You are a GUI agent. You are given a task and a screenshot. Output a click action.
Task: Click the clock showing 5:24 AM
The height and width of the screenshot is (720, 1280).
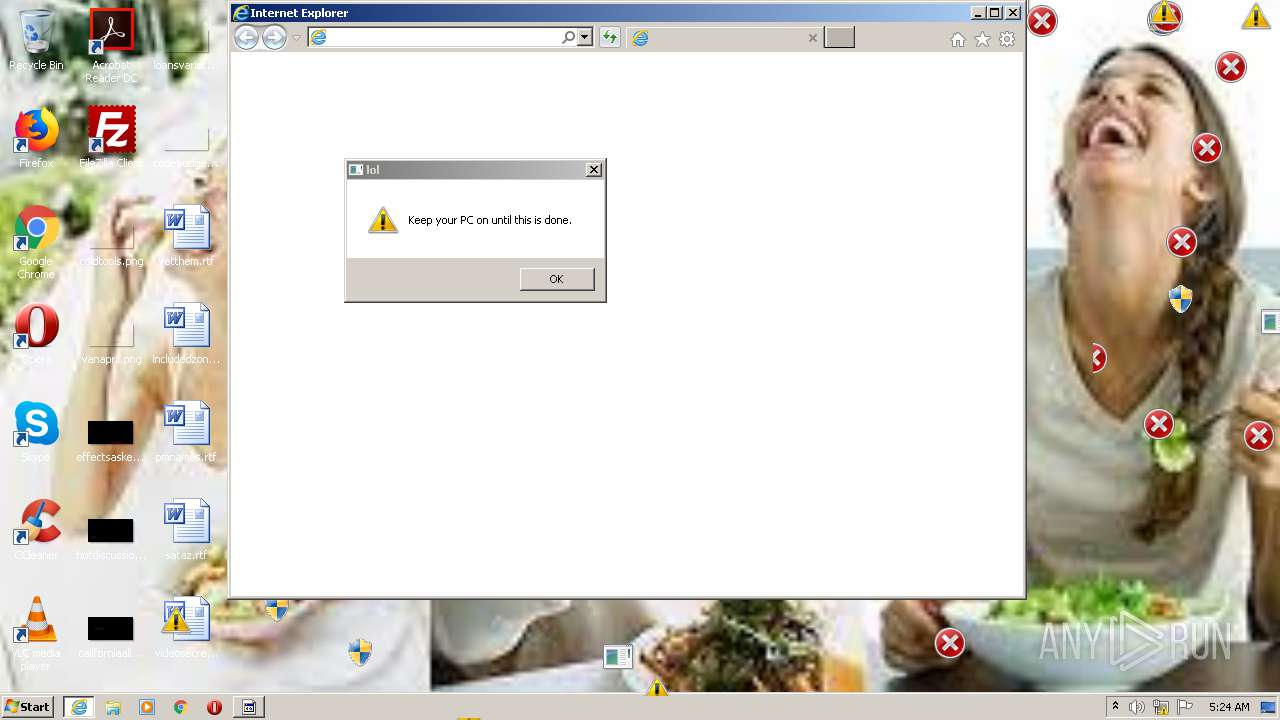coord(1229,707)
